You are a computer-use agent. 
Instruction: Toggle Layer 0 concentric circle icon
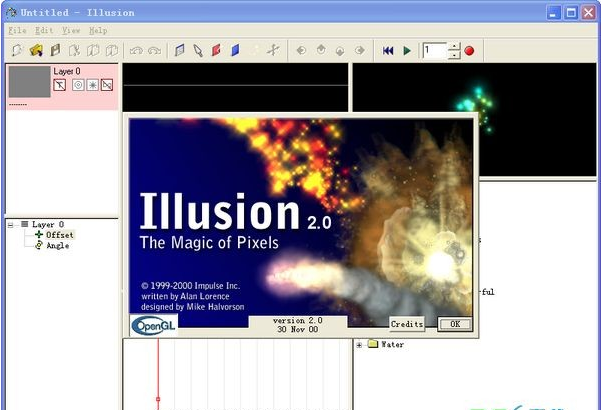click(78, 85)
